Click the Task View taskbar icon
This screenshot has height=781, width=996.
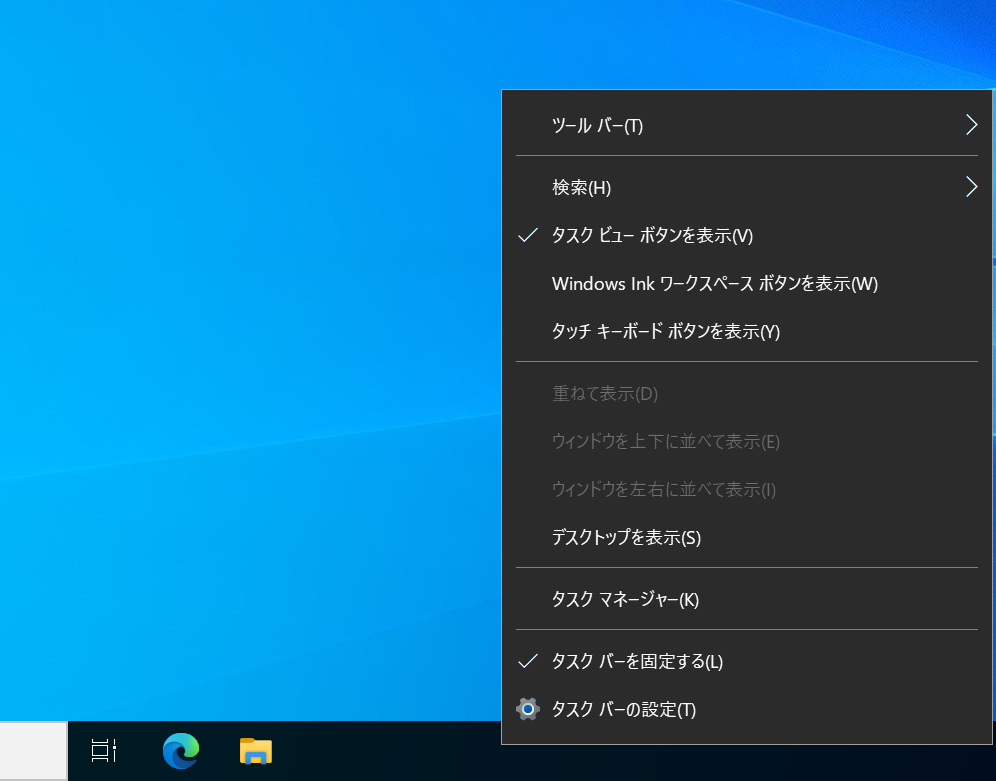104,751
